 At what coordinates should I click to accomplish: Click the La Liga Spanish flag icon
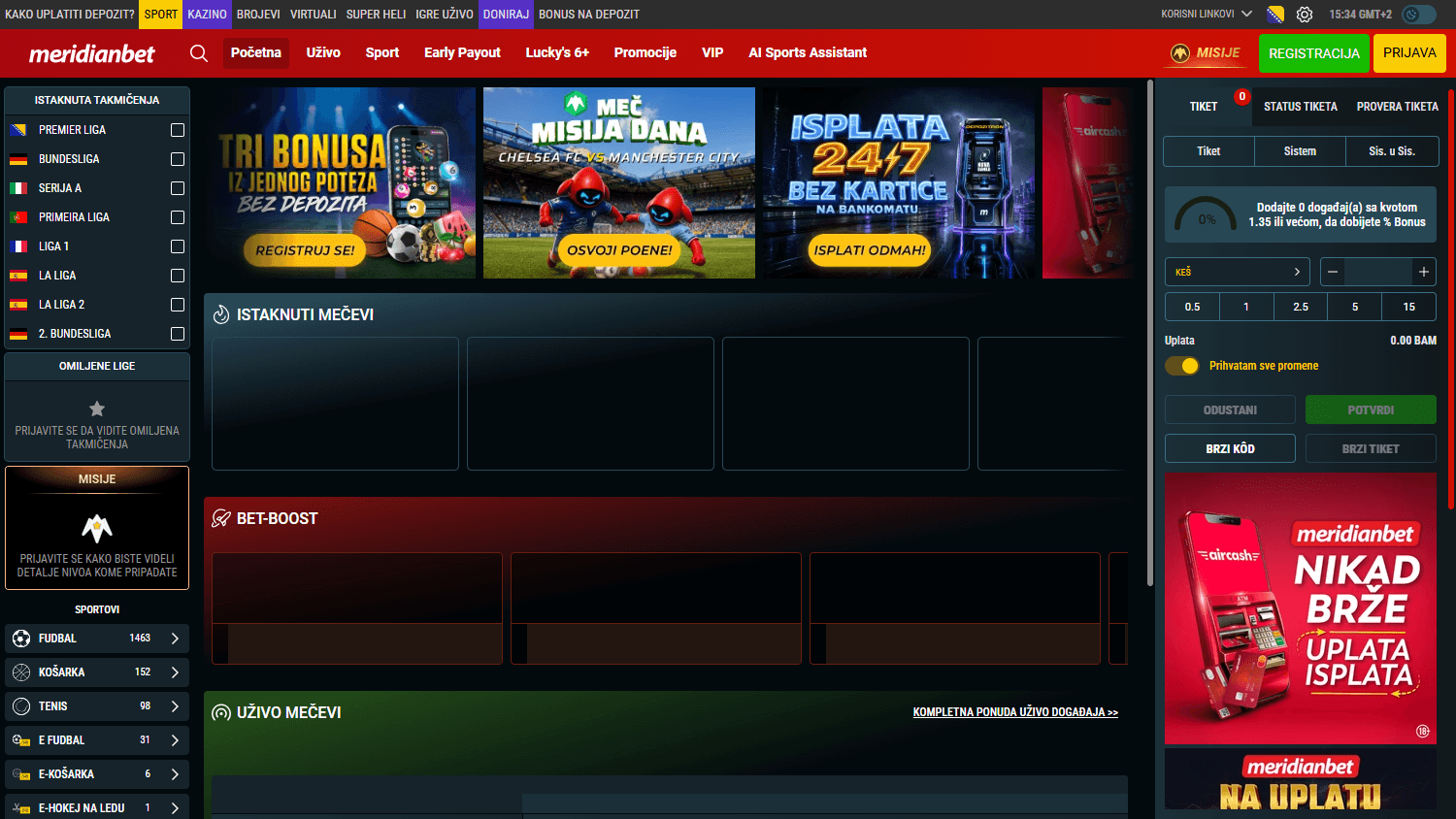(18, 276)
